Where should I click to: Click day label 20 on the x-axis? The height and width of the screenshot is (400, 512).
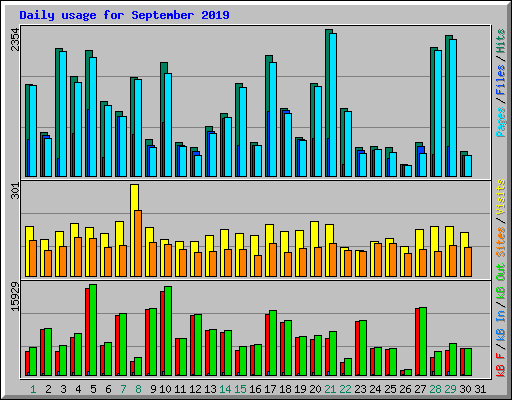(x=315, y=389)
